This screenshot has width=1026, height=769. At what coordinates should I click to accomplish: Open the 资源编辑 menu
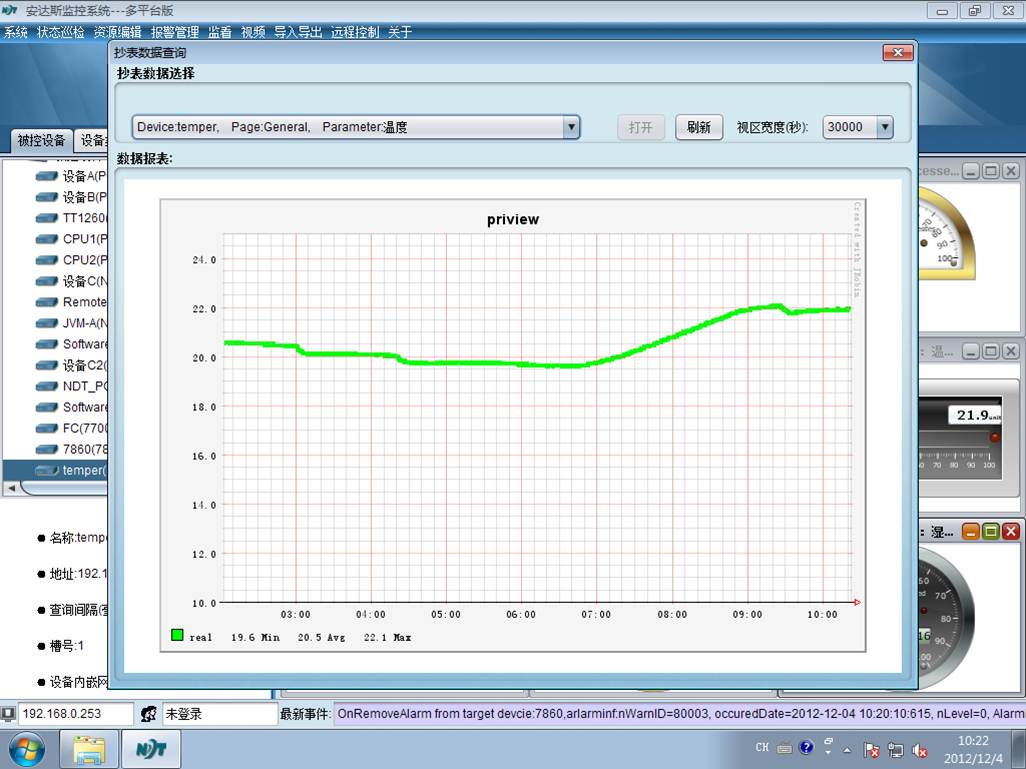click(118, 32)
